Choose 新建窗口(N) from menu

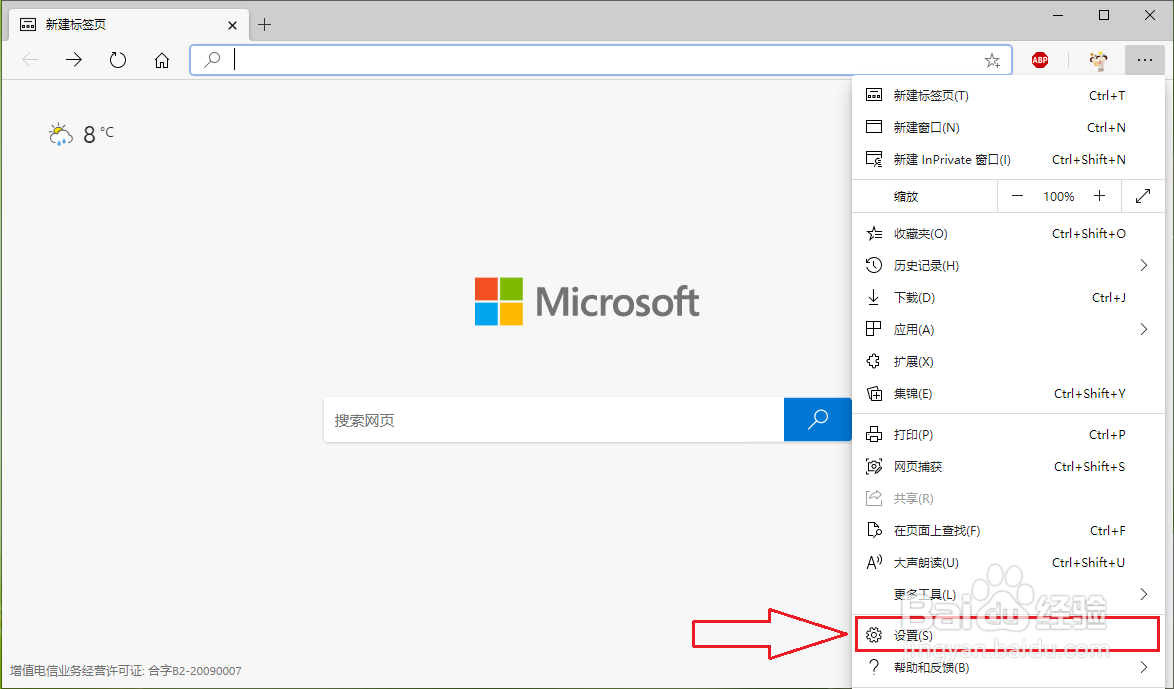1009,127
